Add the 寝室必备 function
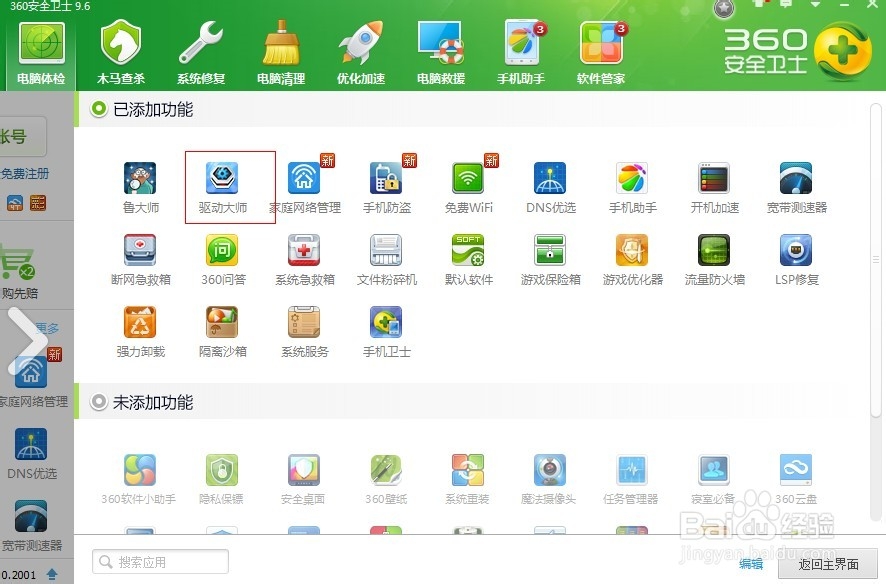The width and height of the screenshot is (886, 584). [713, 479]
